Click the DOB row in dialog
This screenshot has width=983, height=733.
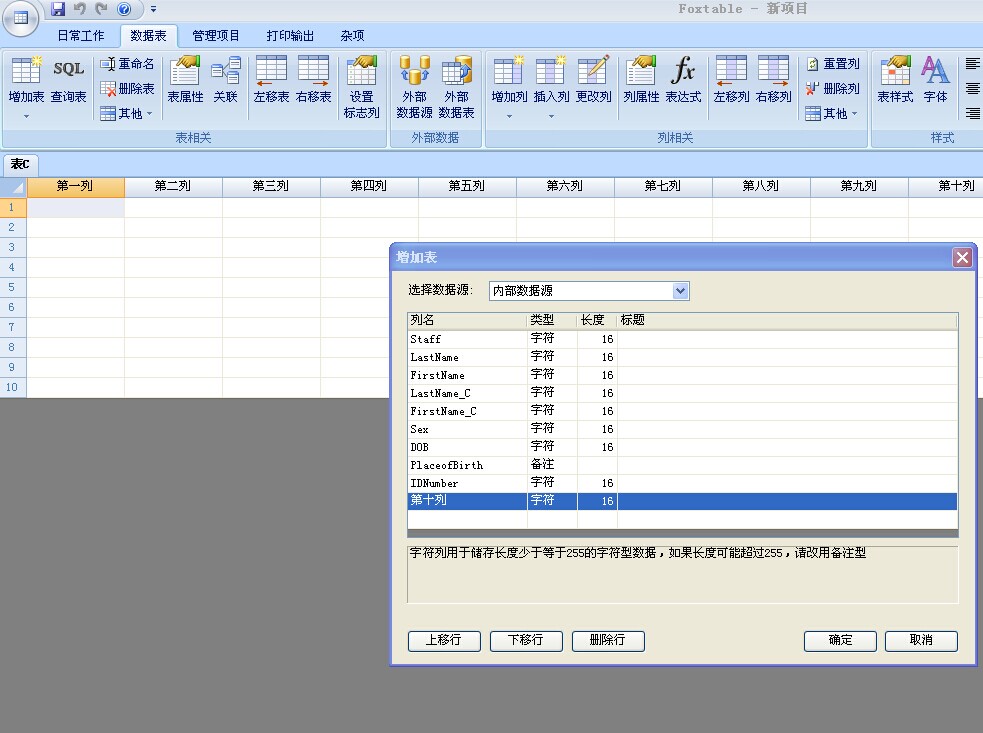point(682,447)
